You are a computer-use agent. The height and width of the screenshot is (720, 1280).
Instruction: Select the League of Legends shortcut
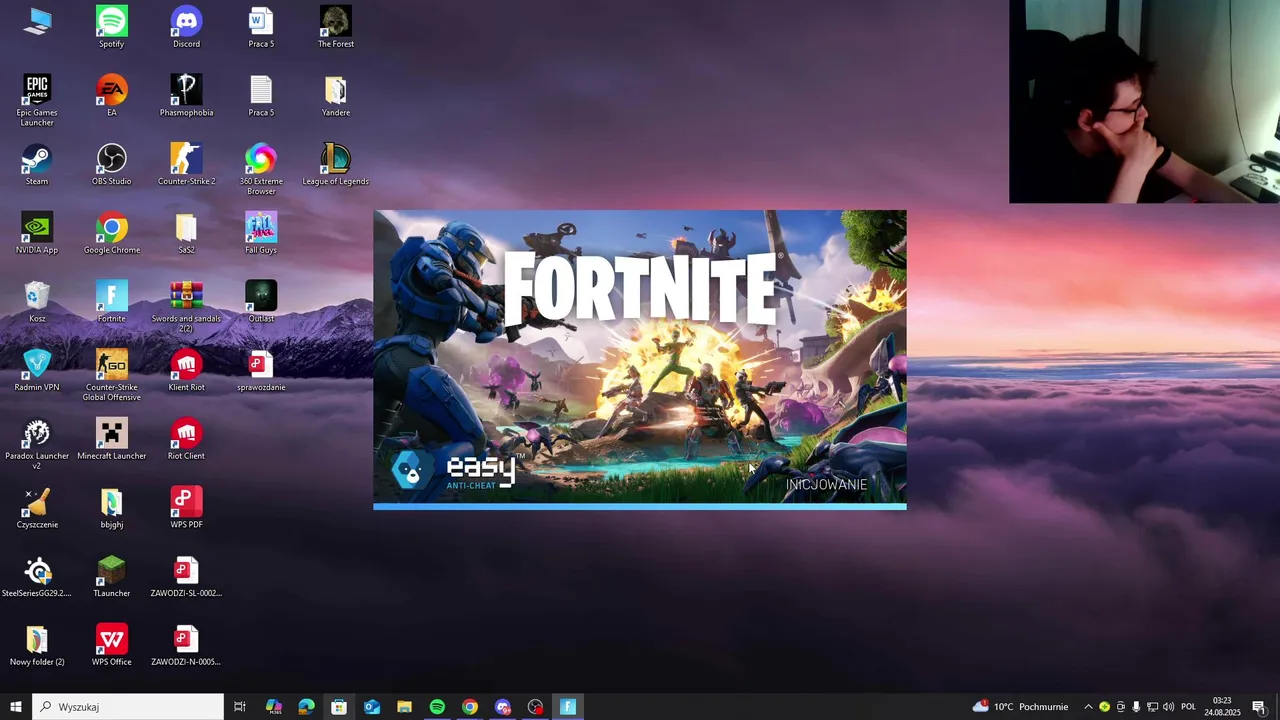[x=336, y=164]
